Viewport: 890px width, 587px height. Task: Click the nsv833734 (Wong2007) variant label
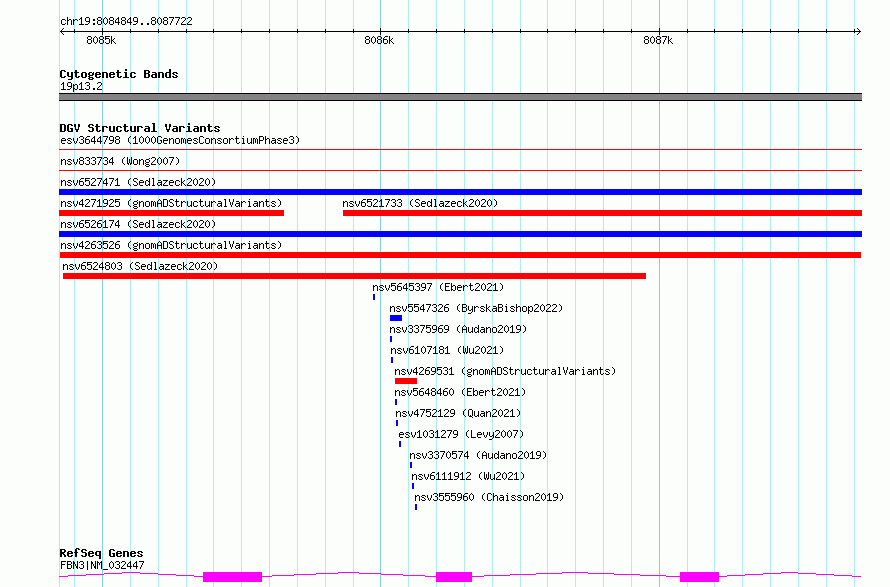tap(120, 161)
